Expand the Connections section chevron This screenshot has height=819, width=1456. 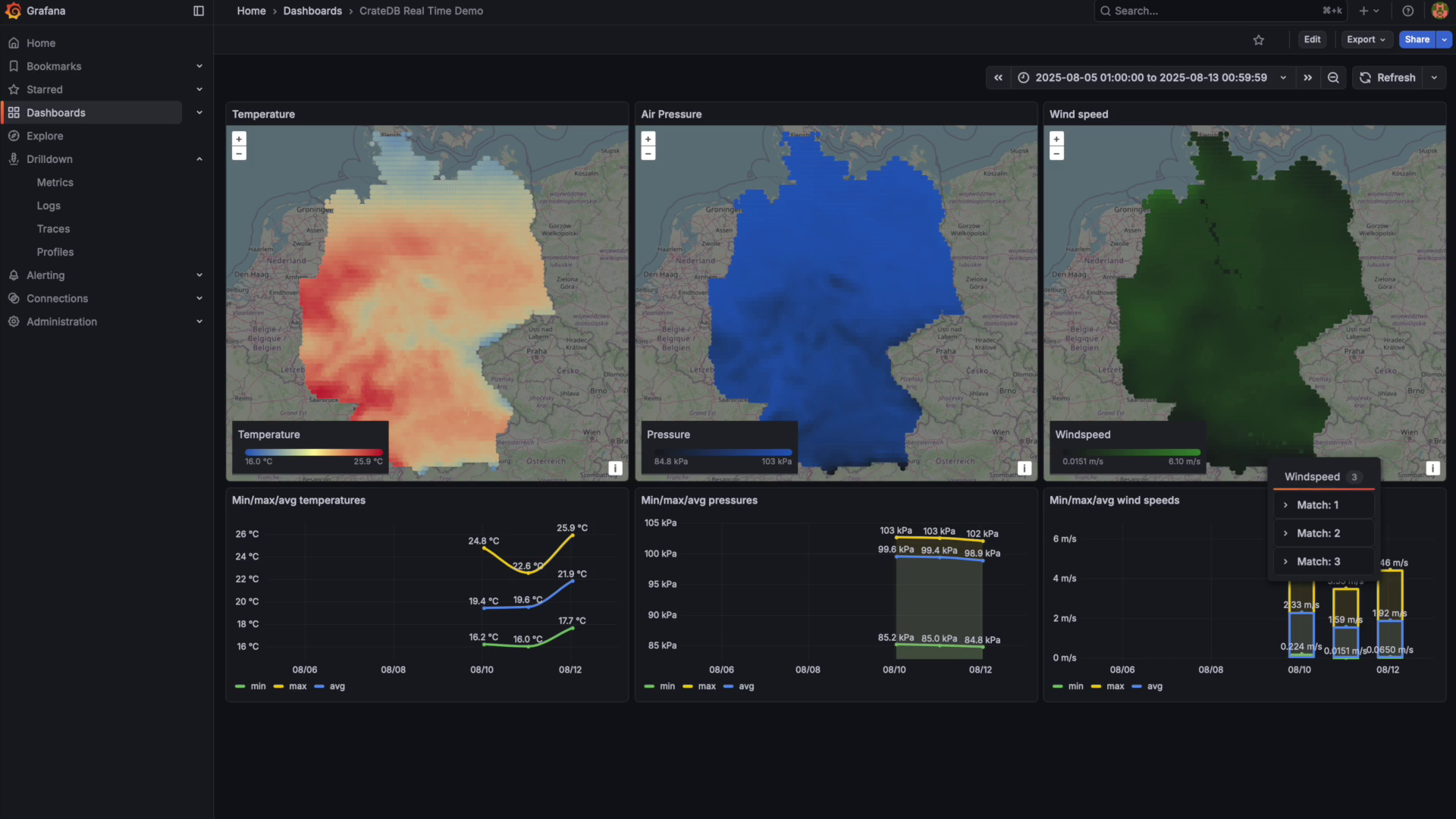(x=199, y=298)
